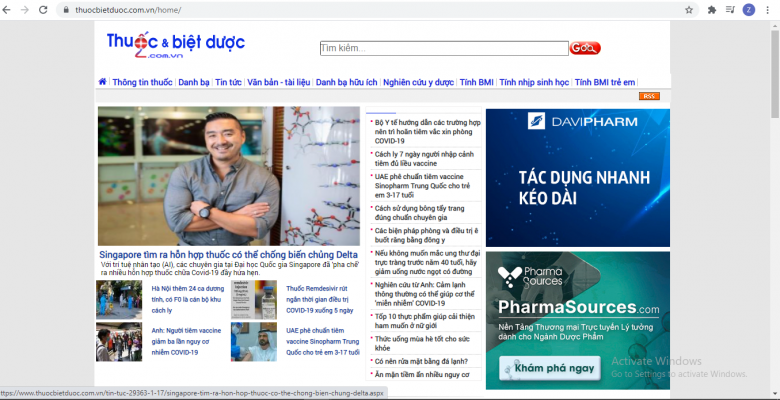
Task: Click the Tìm kiếm search field
Action: pos(443,48)
